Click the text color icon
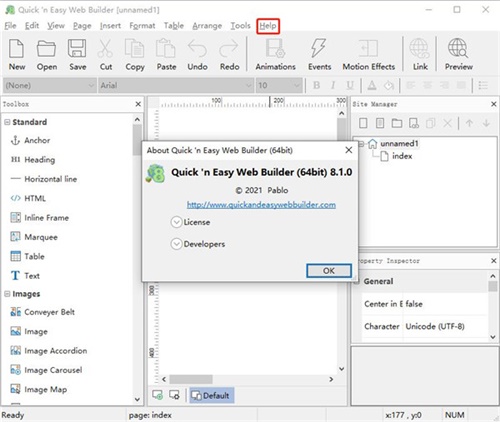The height and width of the screenshot is (422, 500). pos(372,86)
